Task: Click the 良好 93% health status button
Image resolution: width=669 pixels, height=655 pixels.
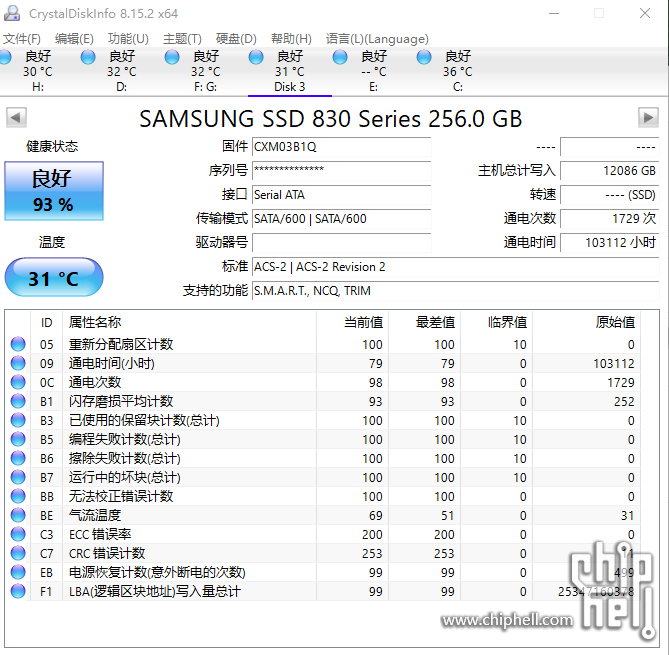Action: click(x=53, y=191)
